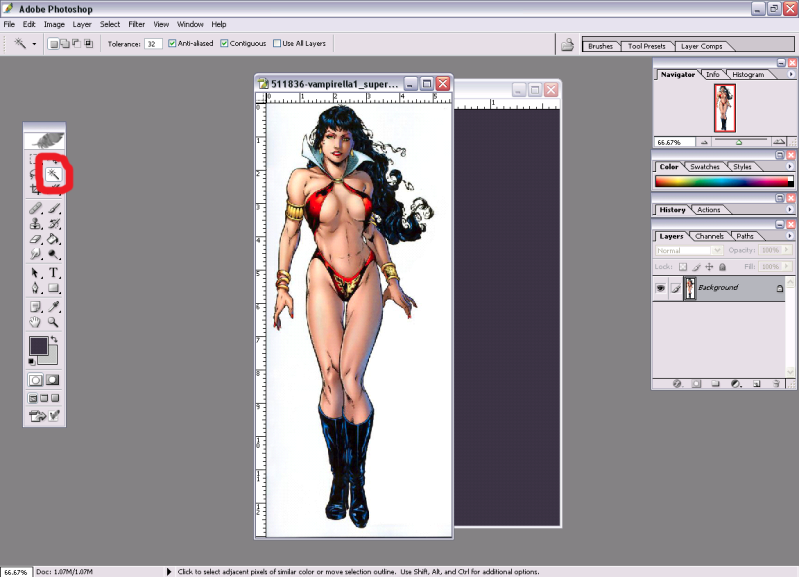Select the Eyedropper tool

[x=54, y=307]
